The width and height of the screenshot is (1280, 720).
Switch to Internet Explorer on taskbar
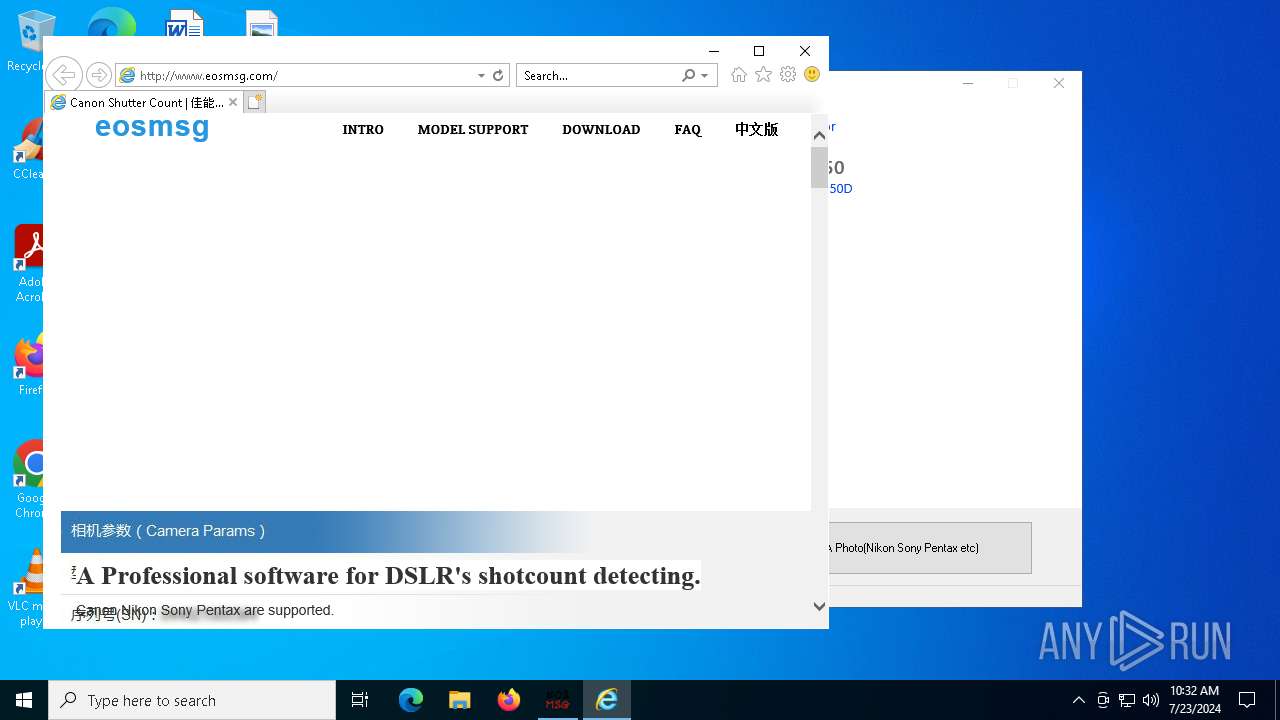607,700
